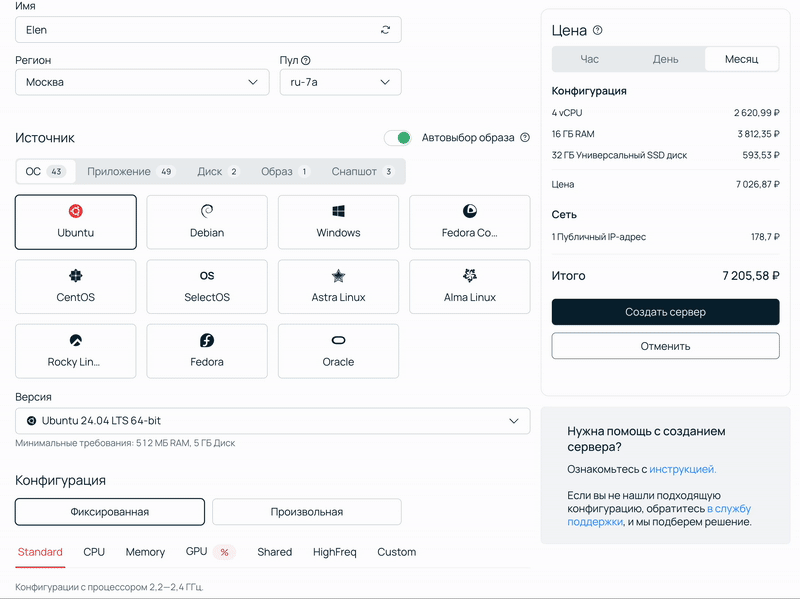Show price per Месяц
Screen dimensions: 800x599
741,59
